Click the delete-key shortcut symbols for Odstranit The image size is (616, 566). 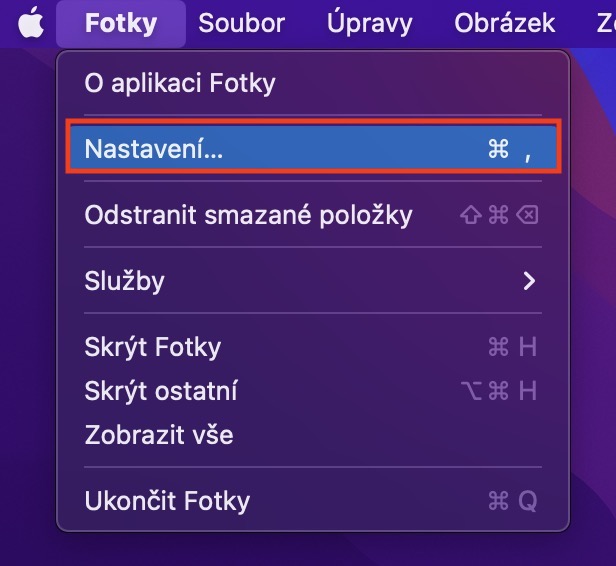pos(512,215)
